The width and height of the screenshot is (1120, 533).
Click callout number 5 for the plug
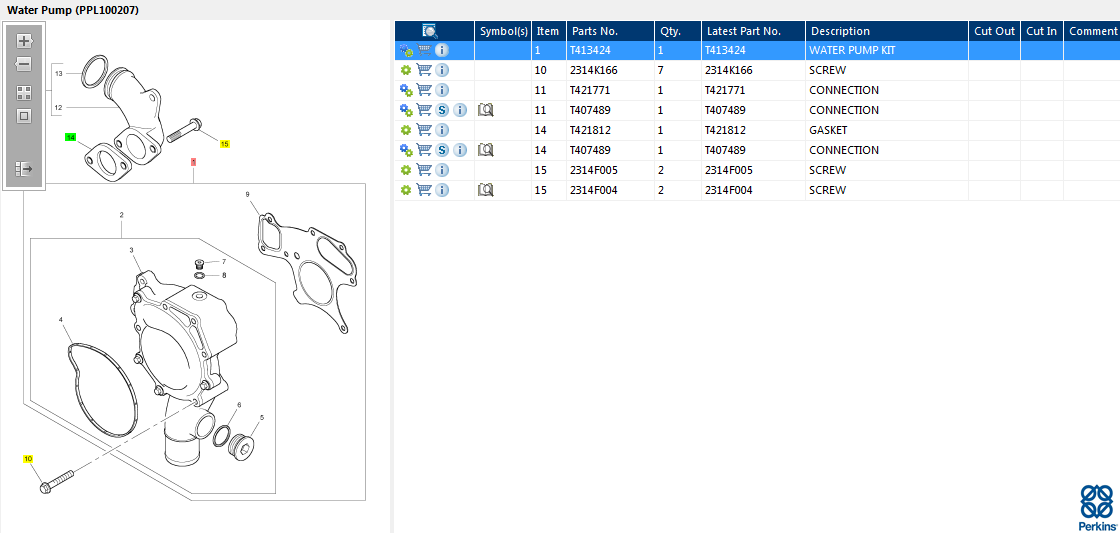pos(262,417)
